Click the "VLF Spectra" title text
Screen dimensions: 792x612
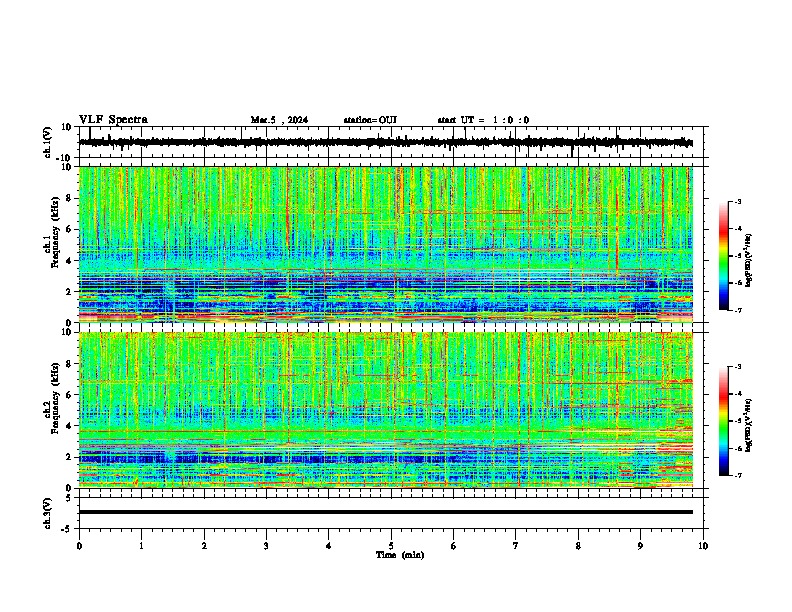tap(113, 120)
